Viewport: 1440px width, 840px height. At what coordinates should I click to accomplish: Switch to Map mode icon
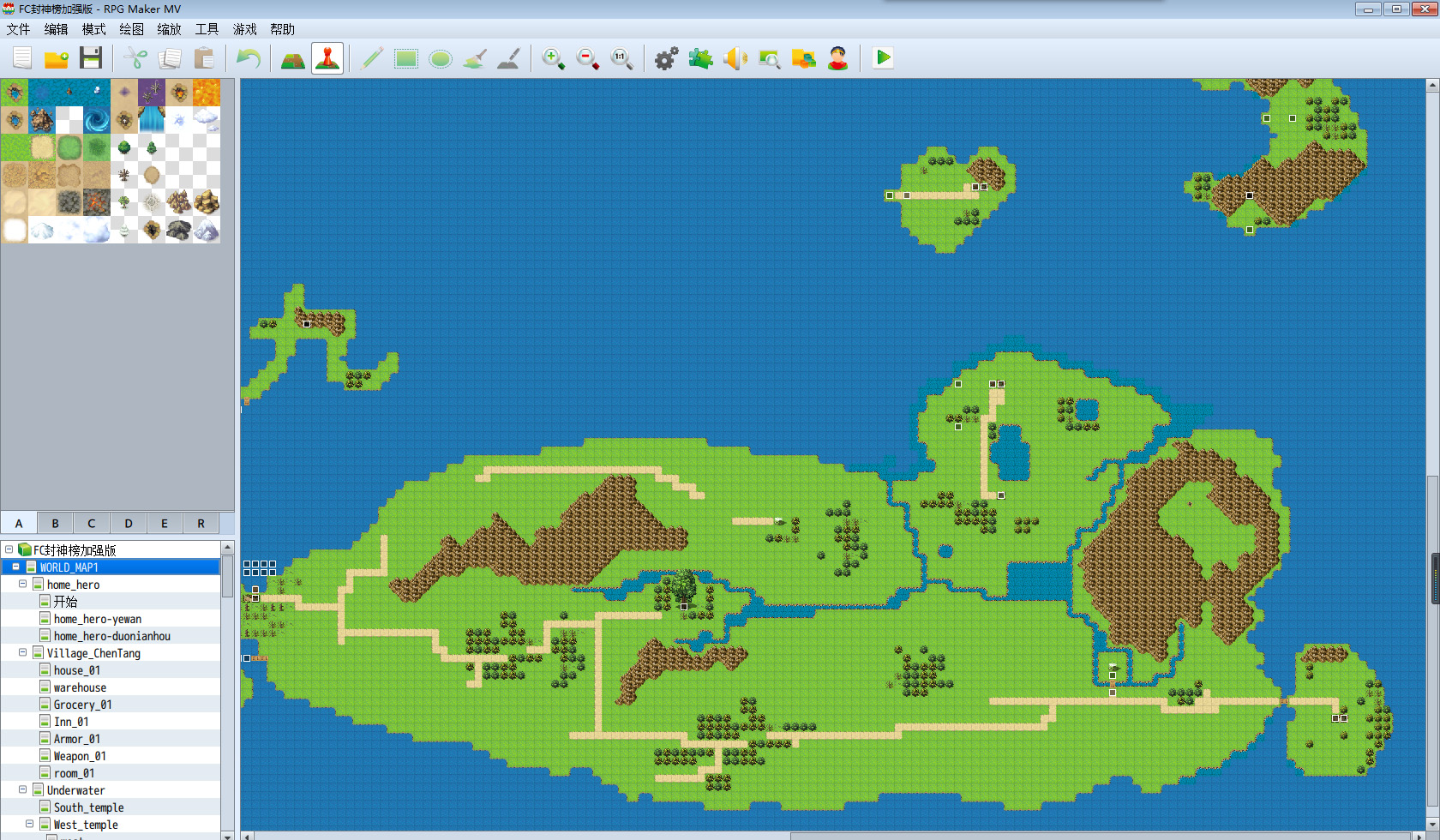[x=293, y=58]
